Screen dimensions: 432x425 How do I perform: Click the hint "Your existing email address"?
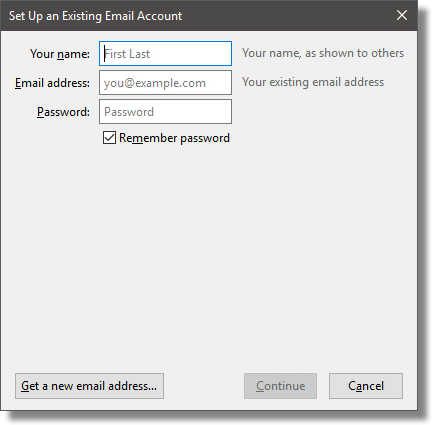click(x=313, y=82)
